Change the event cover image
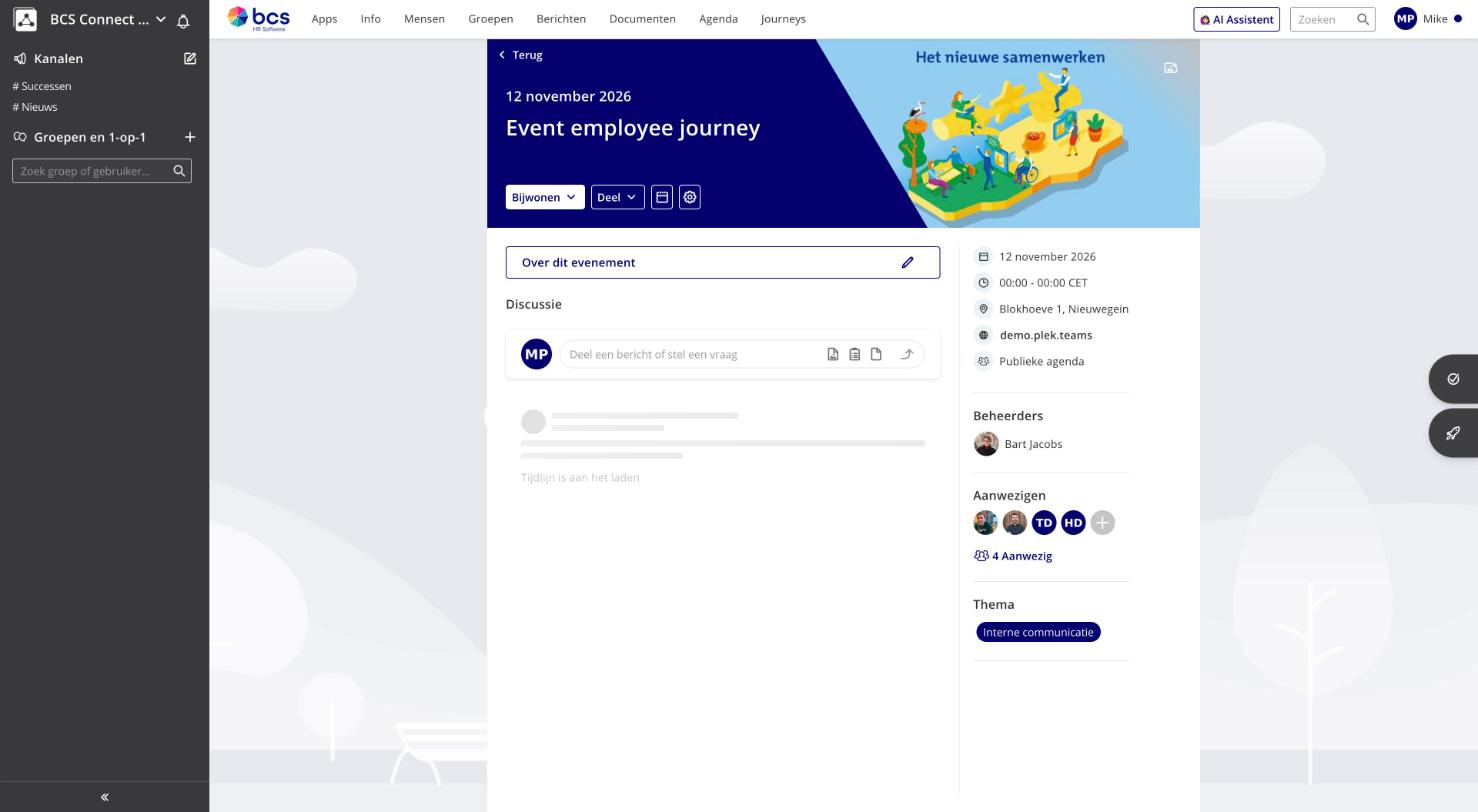 (1171, 68)
